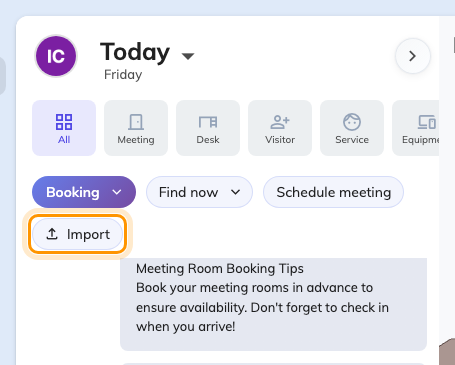Switch to the Service category tab
The height and width of the screenshot is (365, 455).
click(352, 128)
